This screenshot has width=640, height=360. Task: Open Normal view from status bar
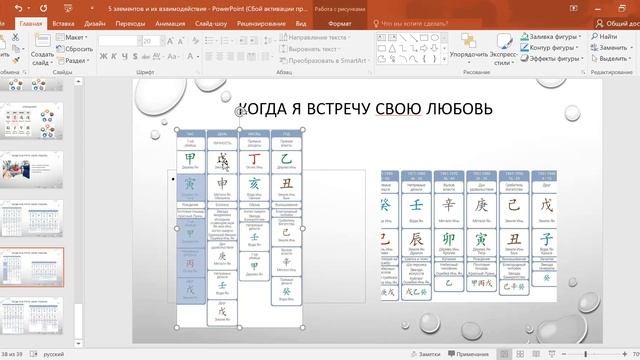coord(504,354)
